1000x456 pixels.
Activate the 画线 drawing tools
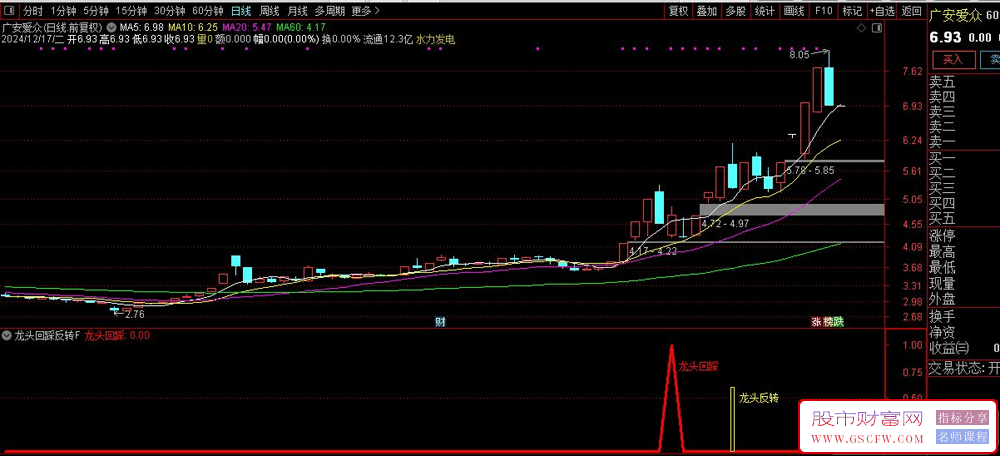pyautogui.click(x=794, y=11)
